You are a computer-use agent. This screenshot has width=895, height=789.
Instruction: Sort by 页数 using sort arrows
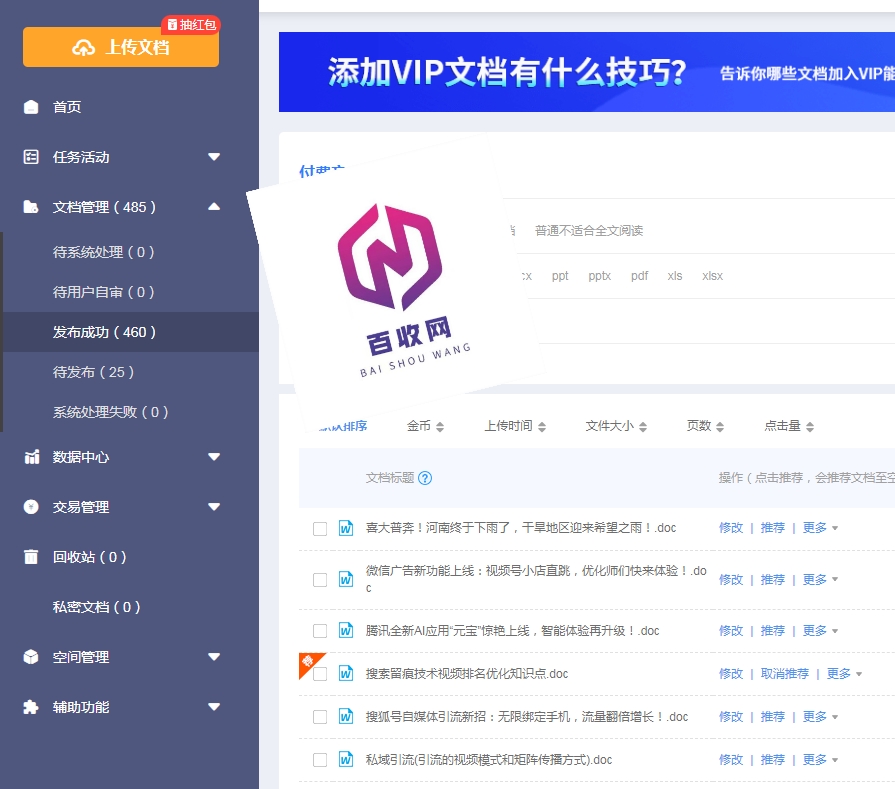(720, 426)
